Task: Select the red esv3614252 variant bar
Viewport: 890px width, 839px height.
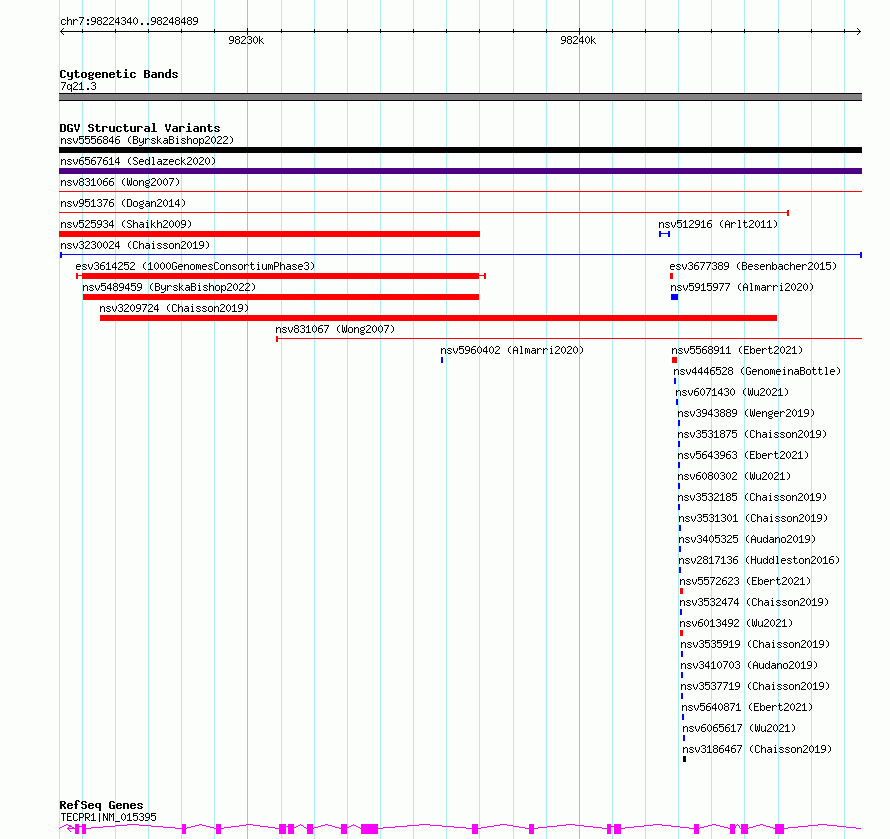Action: coord(281,276)
